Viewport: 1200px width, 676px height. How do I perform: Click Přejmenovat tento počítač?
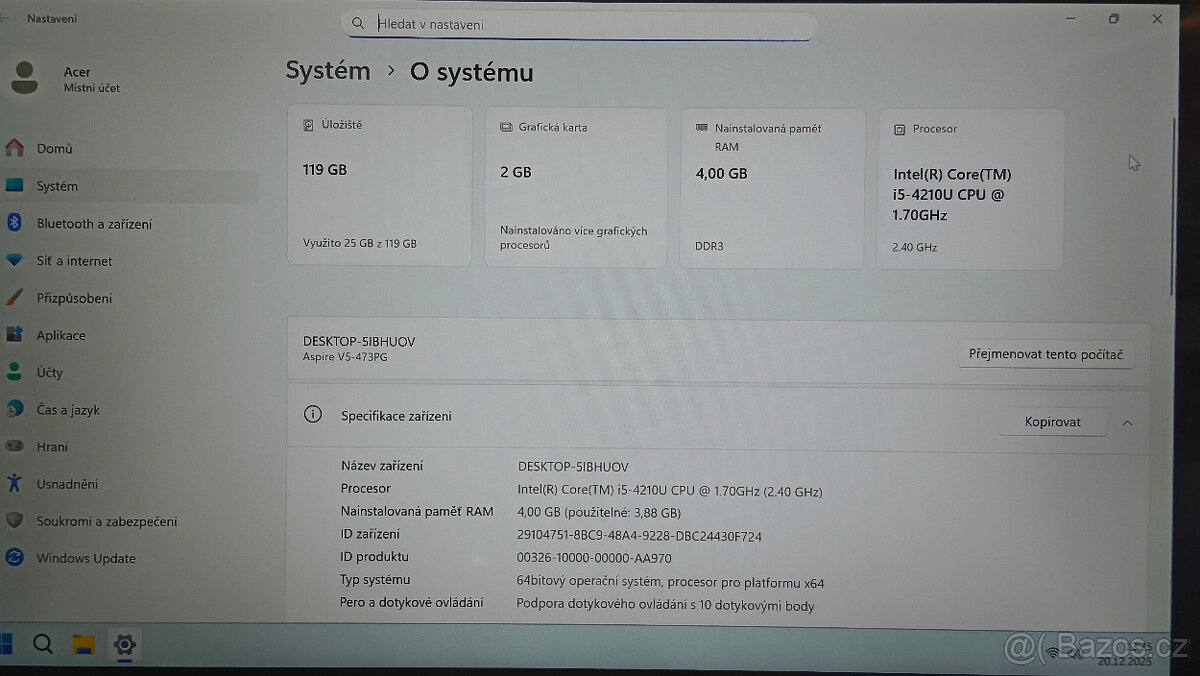pos(1046,353)
